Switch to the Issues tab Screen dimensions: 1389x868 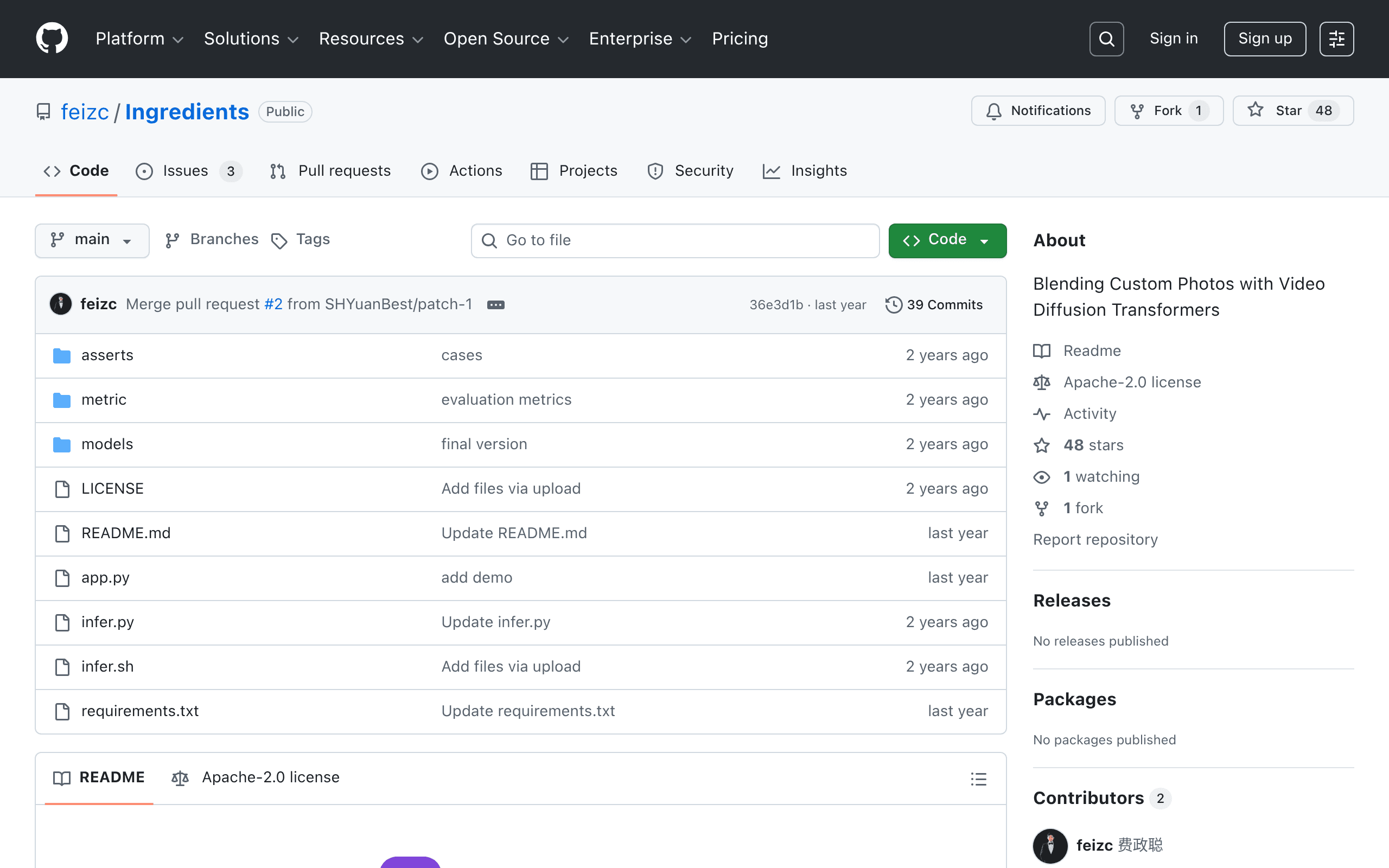(189, 171)
